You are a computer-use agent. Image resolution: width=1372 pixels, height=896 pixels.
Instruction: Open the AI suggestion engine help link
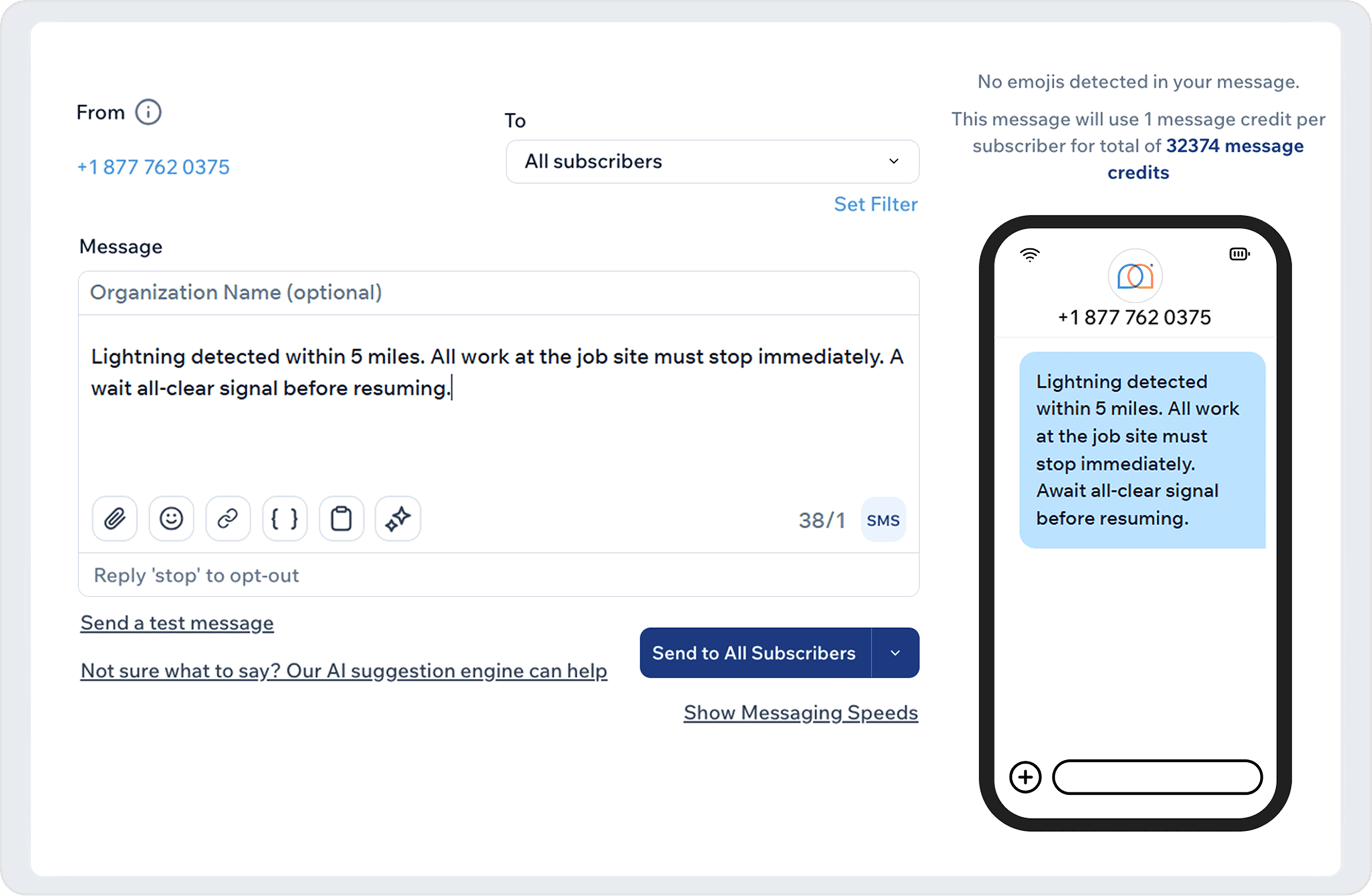point(344,671)
